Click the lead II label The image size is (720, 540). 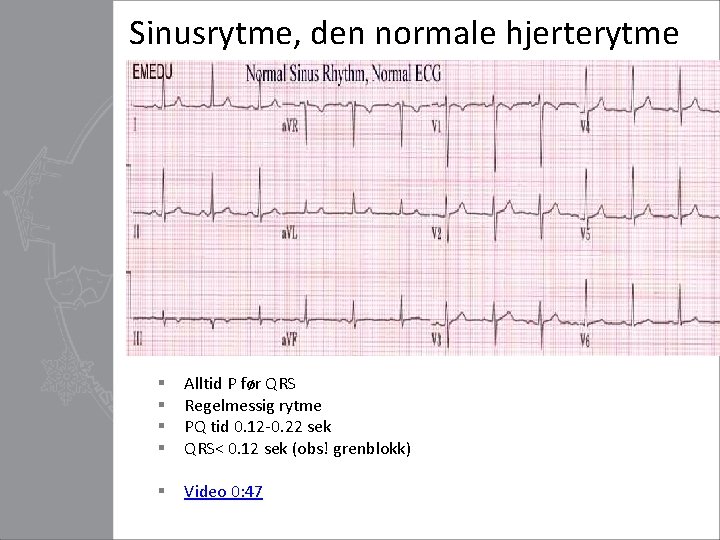point(136,233)
